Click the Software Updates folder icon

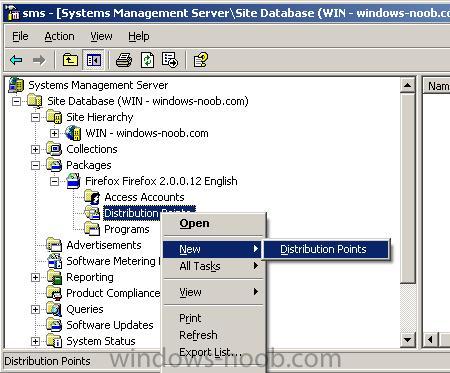coord(54,325)
